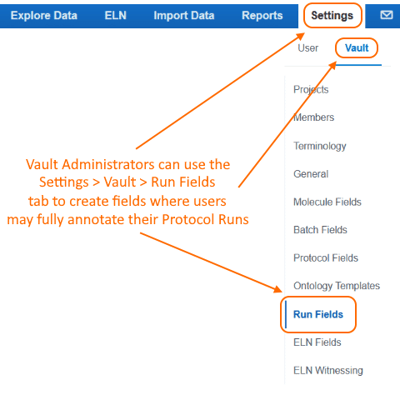Select the General settings entry
The height and width of the screenshot is (400, 400).
point(311,174)
